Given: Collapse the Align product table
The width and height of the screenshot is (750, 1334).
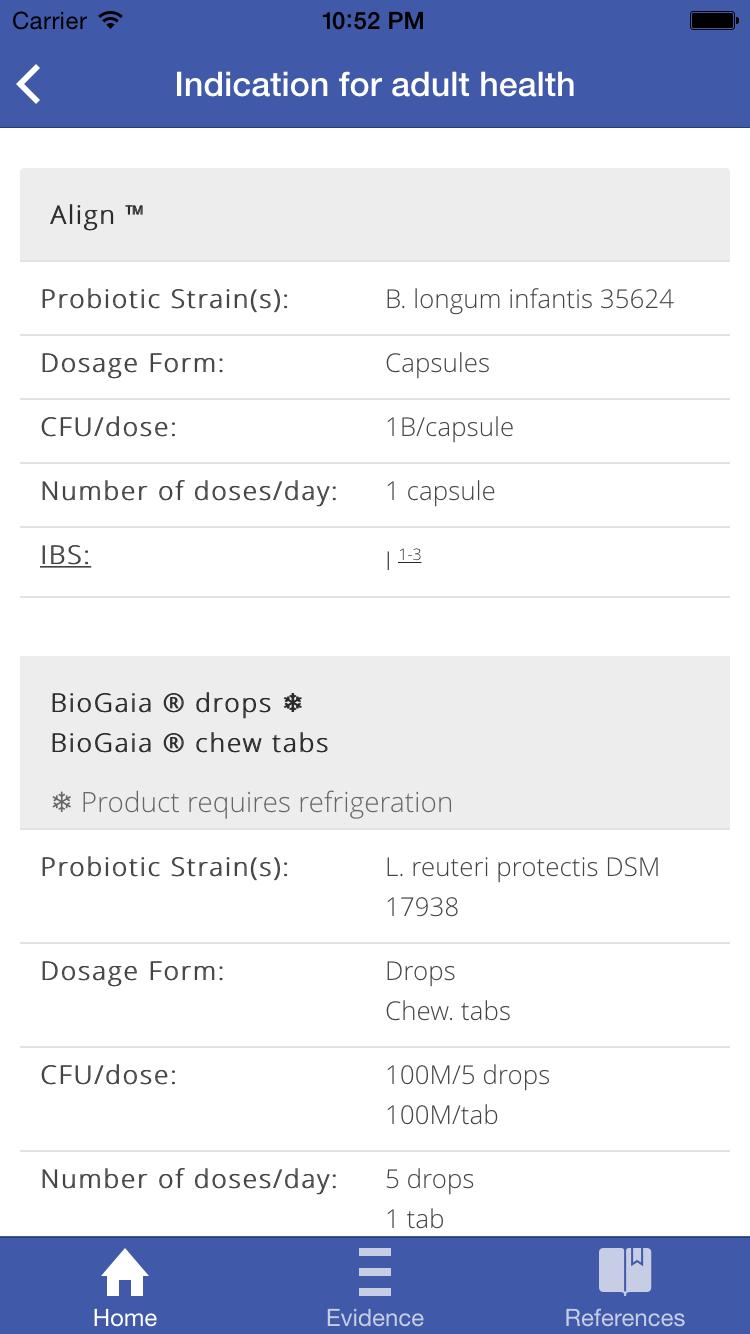Looking at the screenshot, I should (374, 214).
